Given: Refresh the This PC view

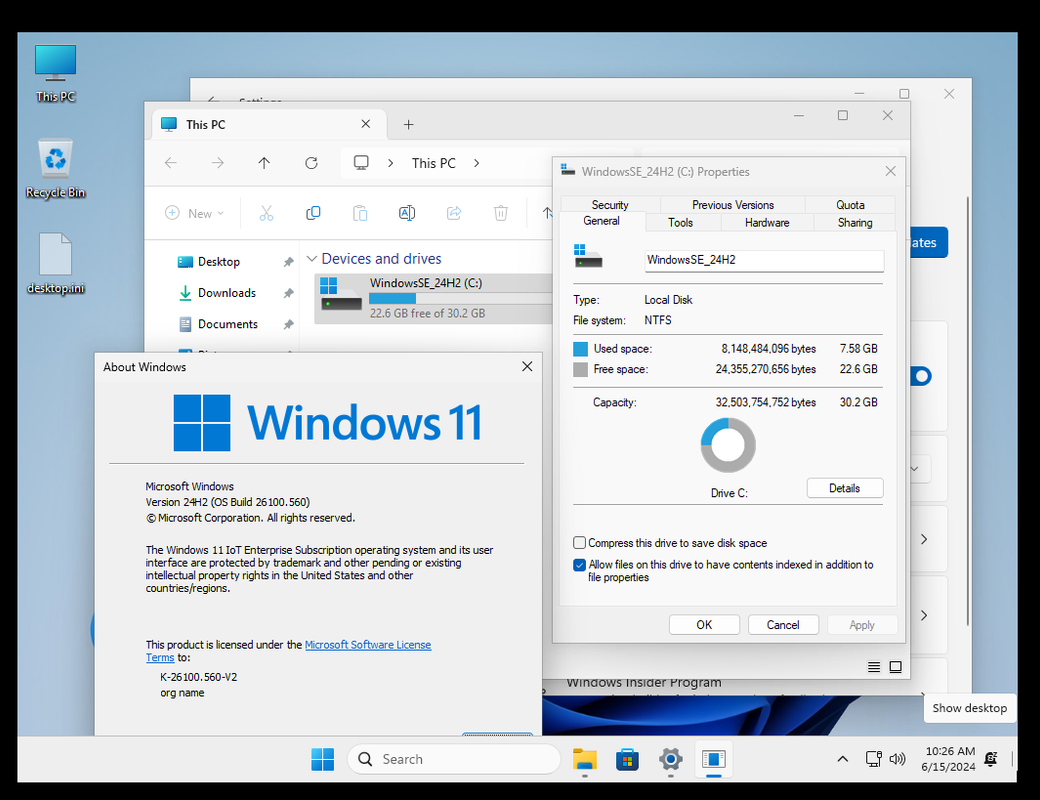Looking at the screenshot, I should (x=311, y=163).
